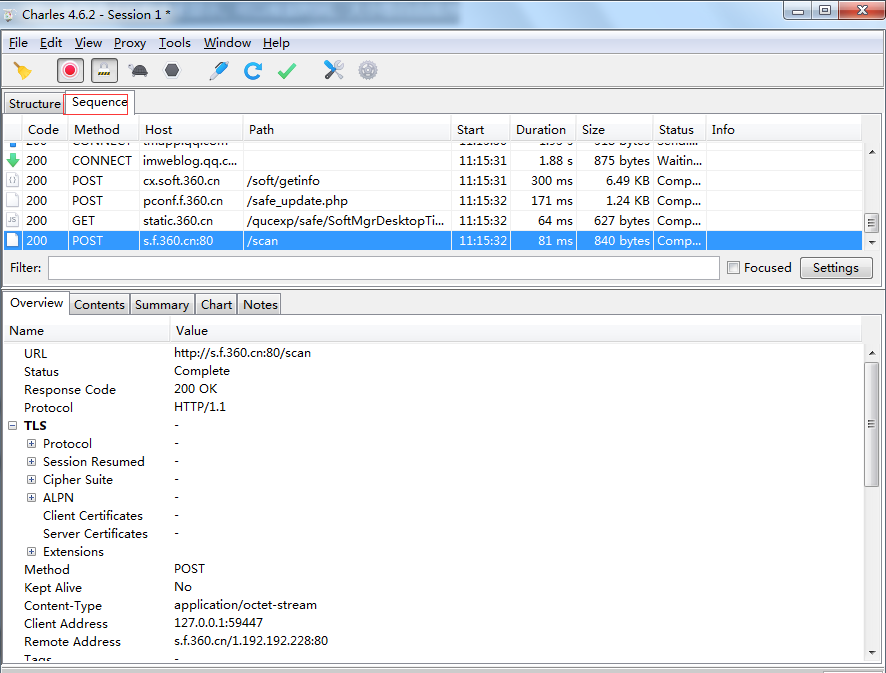Screen dimensions: 886x673
Task: Toggle breakpoints hexagon icon
Action: pos(172,71)
